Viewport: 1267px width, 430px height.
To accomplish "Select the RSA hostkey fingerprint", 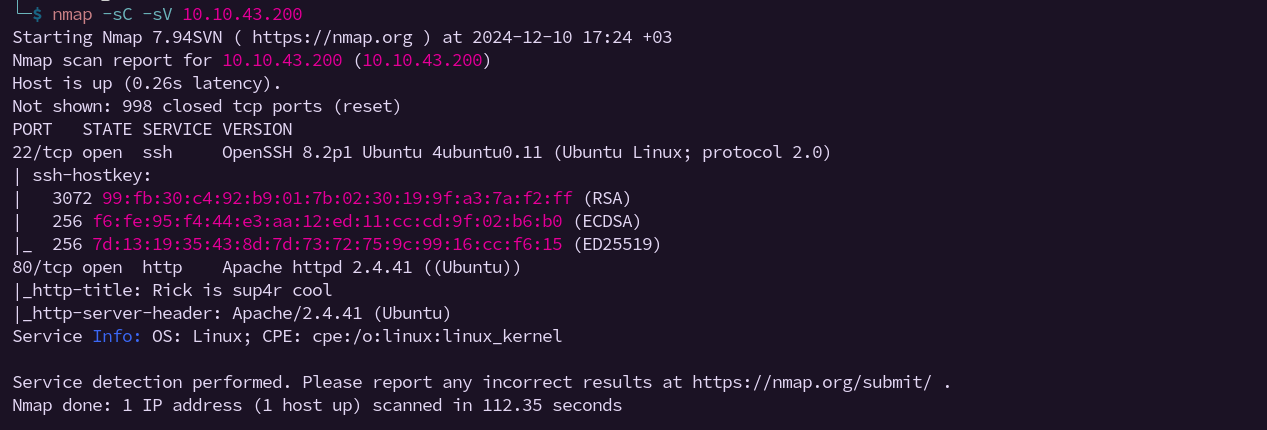I will tap(337, 198).
